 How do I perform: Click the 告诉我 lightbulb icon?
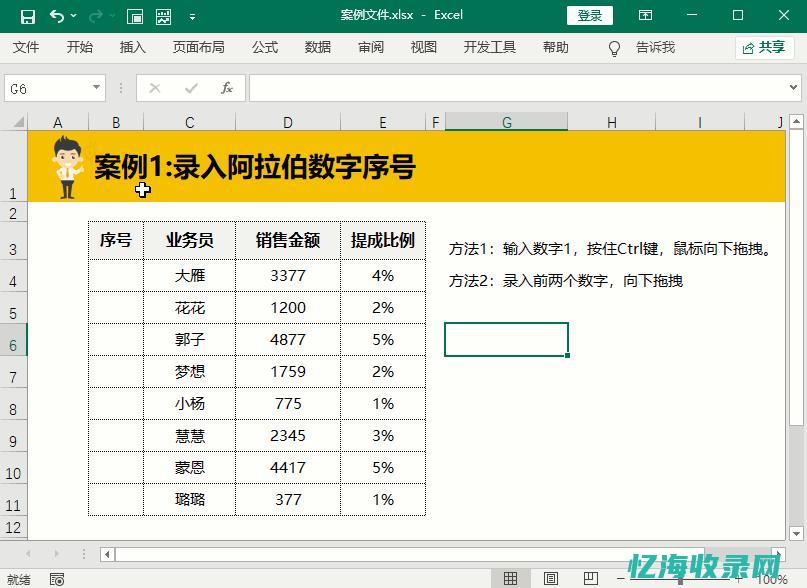[x=614, y=47]
